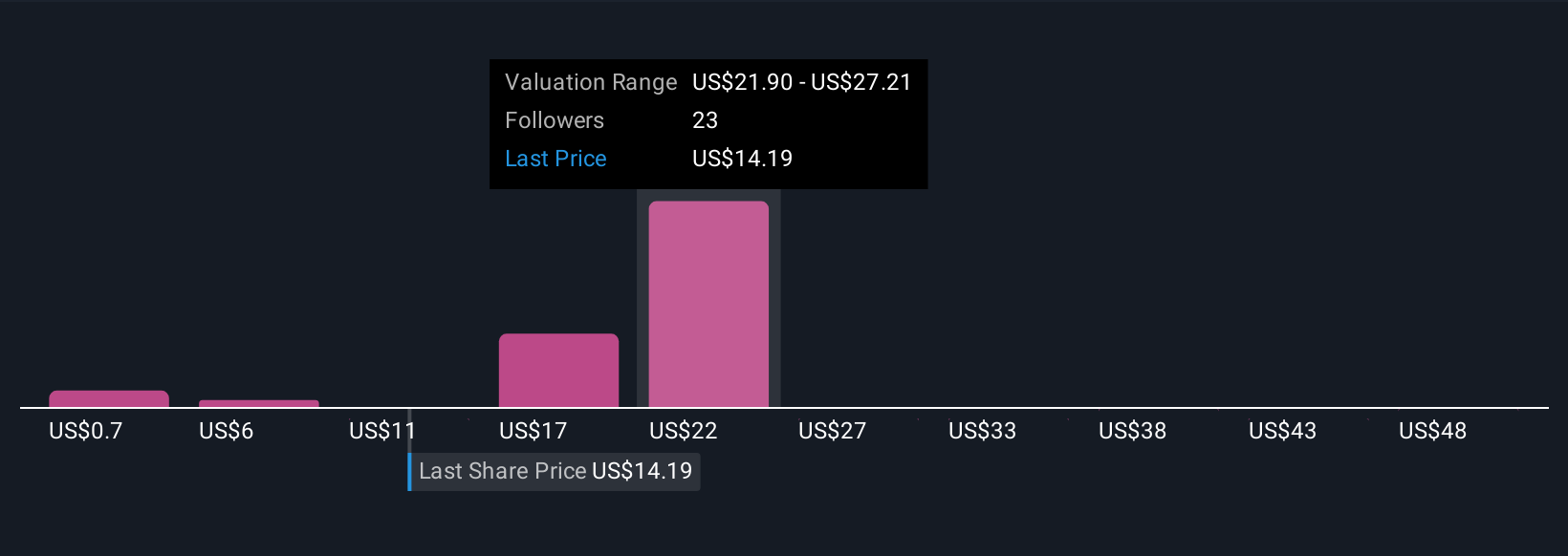This screenshot has height=556, width=1568.
Task: Click the US$22 axis label
Action: 684,431
